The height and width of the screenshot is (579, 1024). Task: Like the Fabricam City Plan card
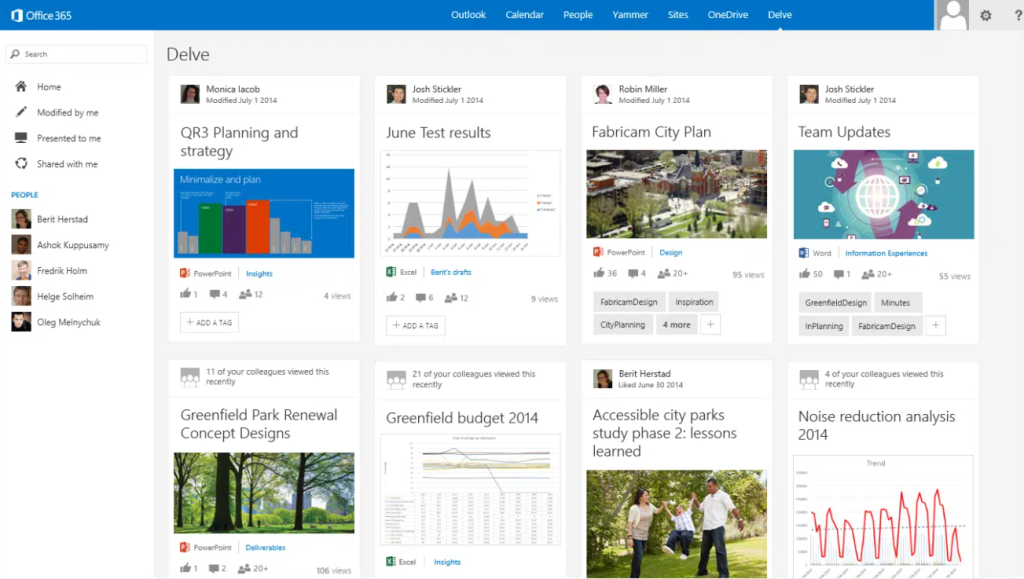click(x=598, y=273)
